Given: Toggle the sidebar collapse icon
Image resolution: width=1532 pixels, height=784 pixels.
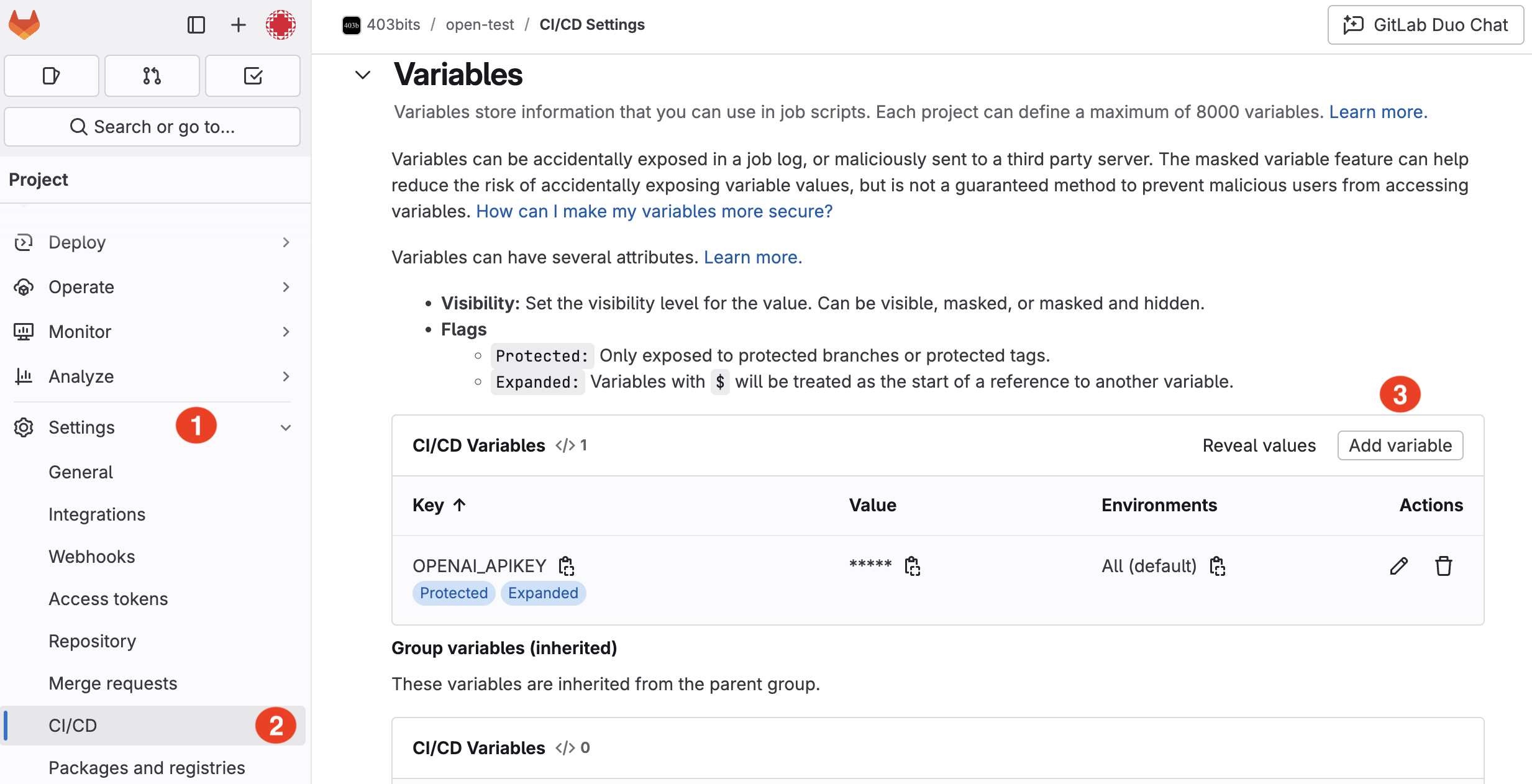Looking at the screenshot, I should point(196,25).
